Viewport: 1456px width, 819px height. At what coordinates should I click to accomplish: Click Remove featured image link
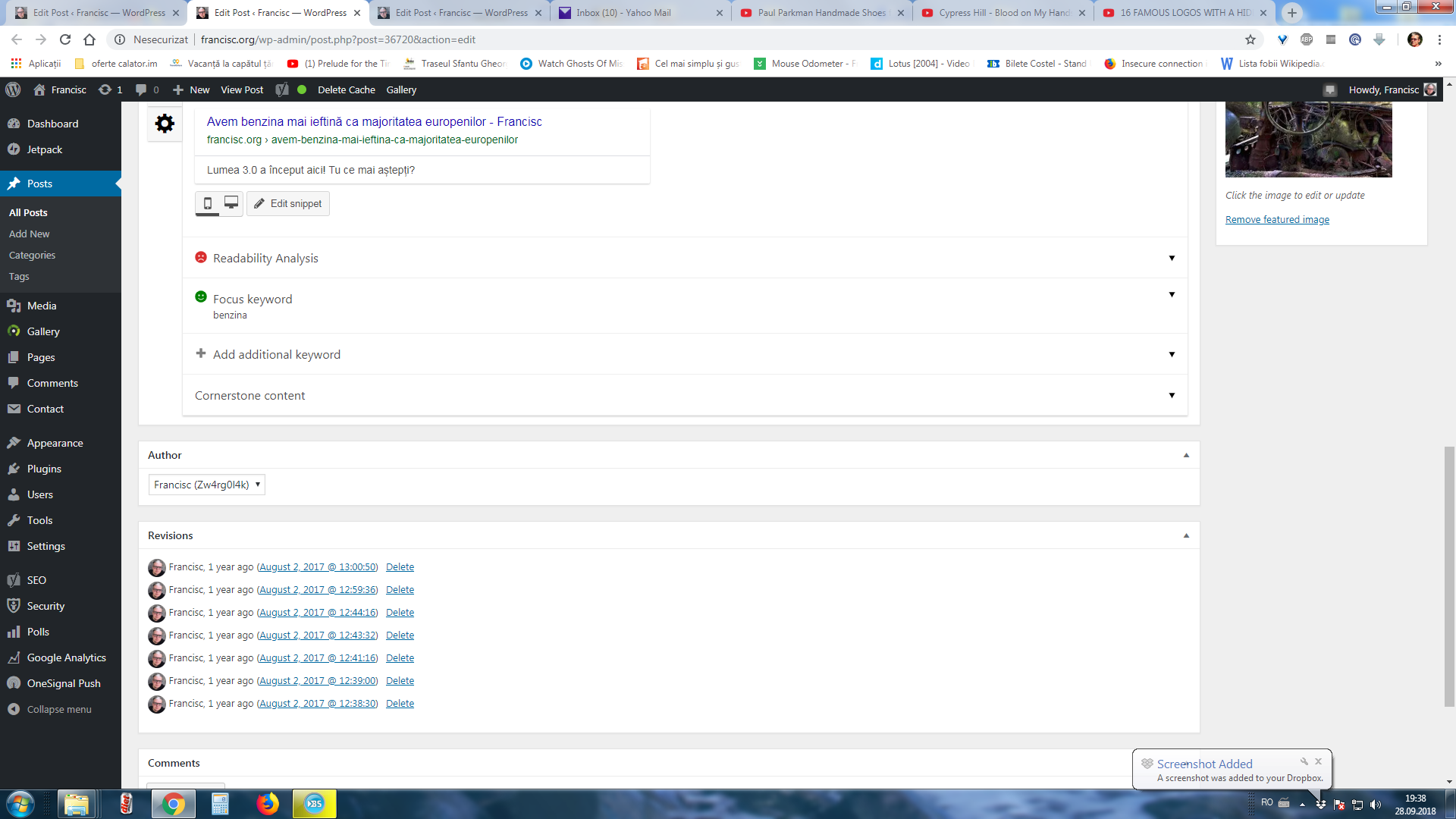[1277, 220]
